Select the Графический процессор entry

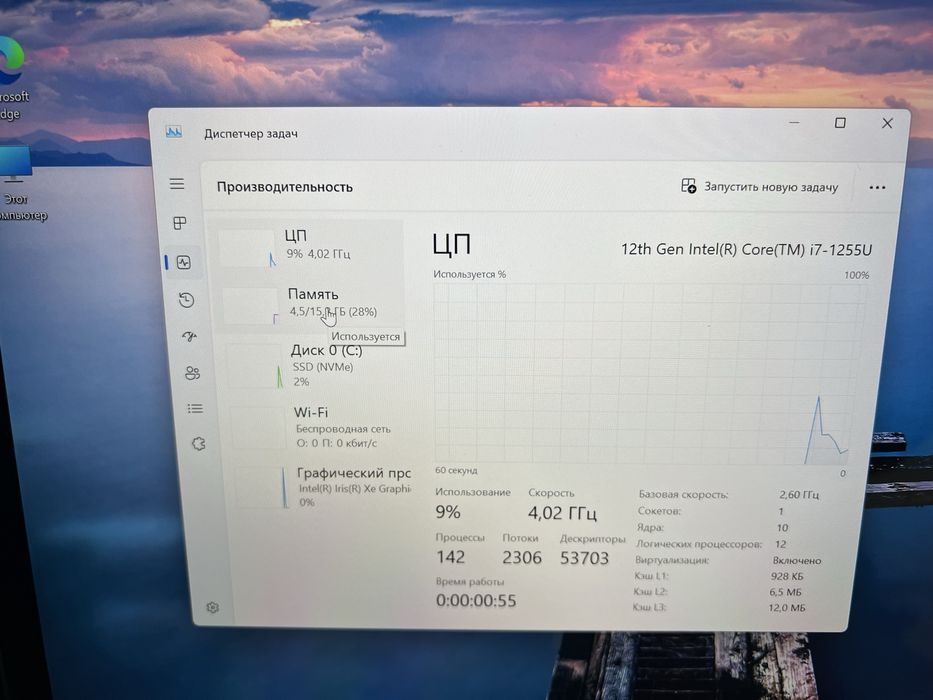321,487
